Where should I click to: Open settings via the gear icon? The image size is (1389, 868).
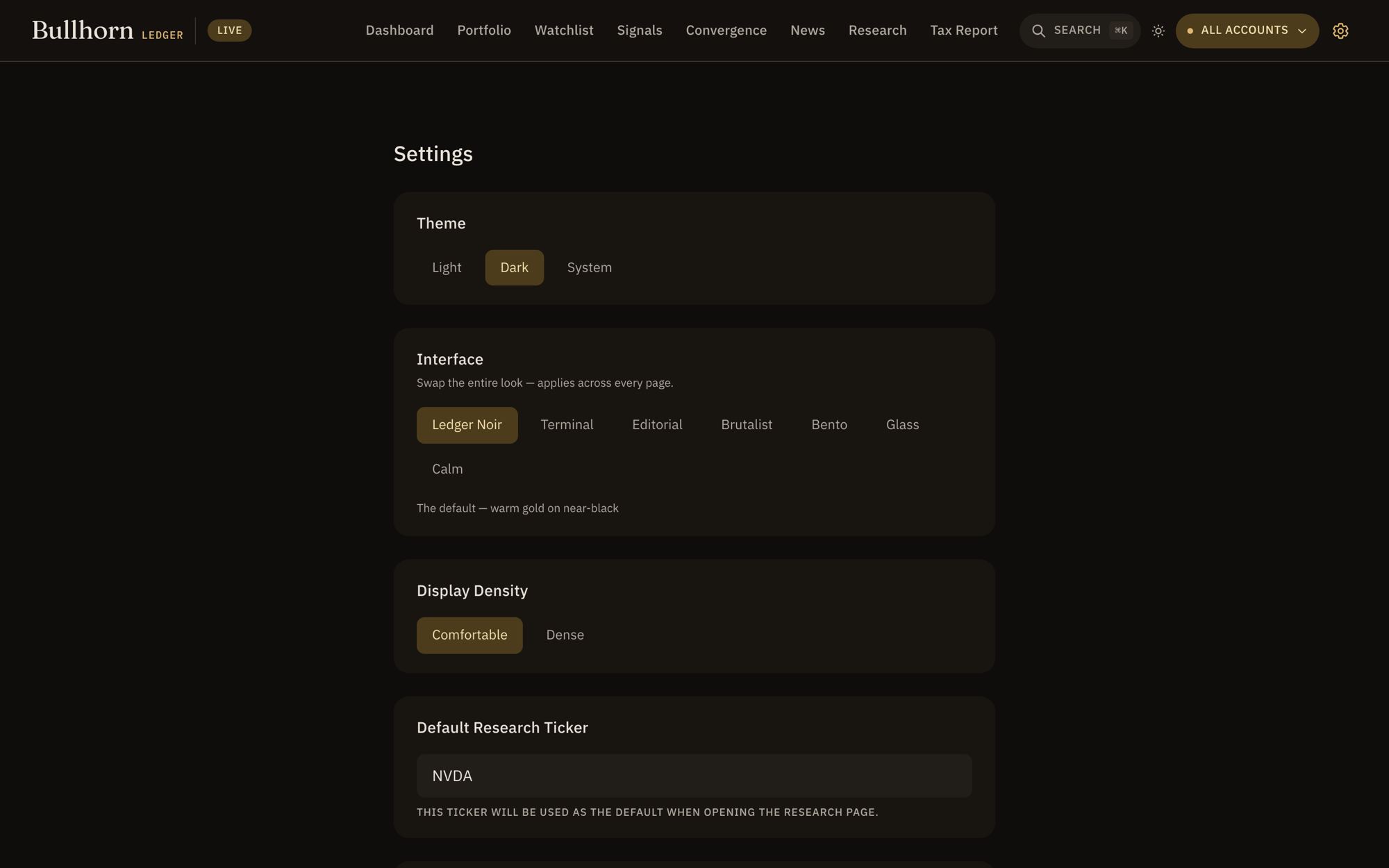click(x=1340, y=31)
